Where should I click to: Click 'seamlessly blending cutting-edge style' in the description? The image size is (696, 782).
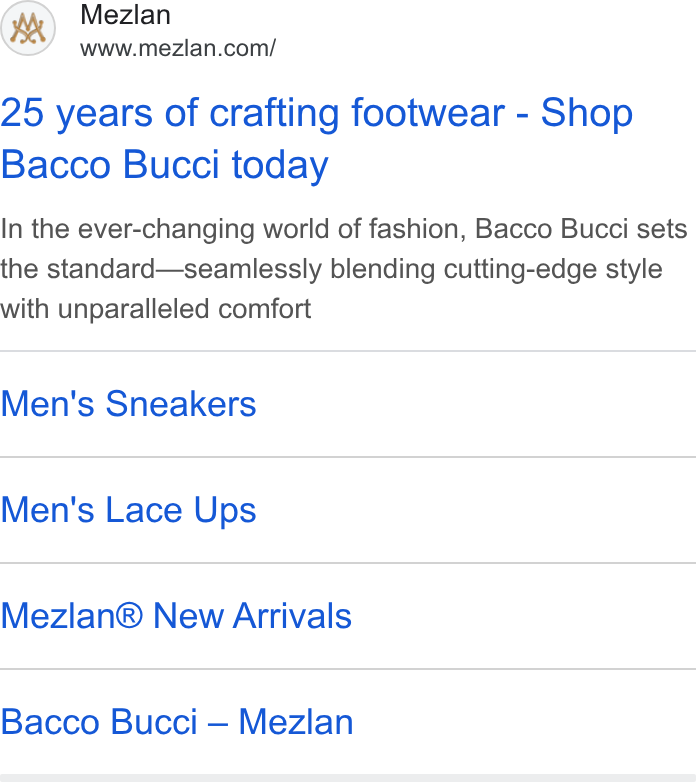pos(423,270)
